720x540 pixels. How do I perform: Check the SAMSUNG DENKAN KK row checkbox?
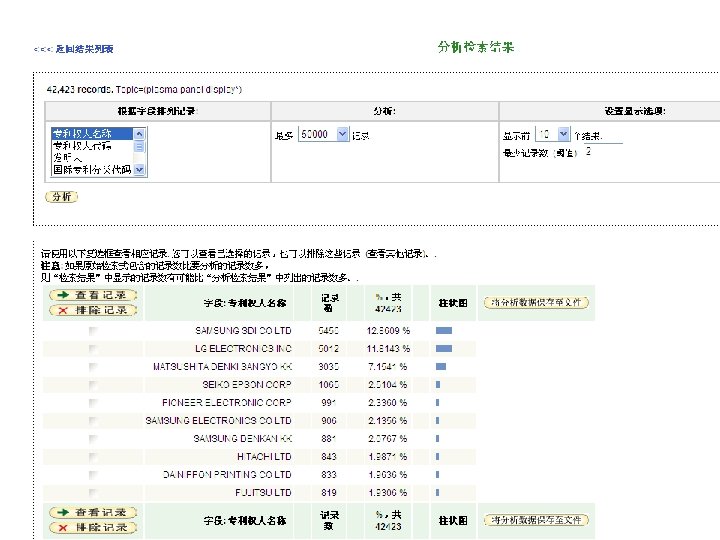[93, 439]
